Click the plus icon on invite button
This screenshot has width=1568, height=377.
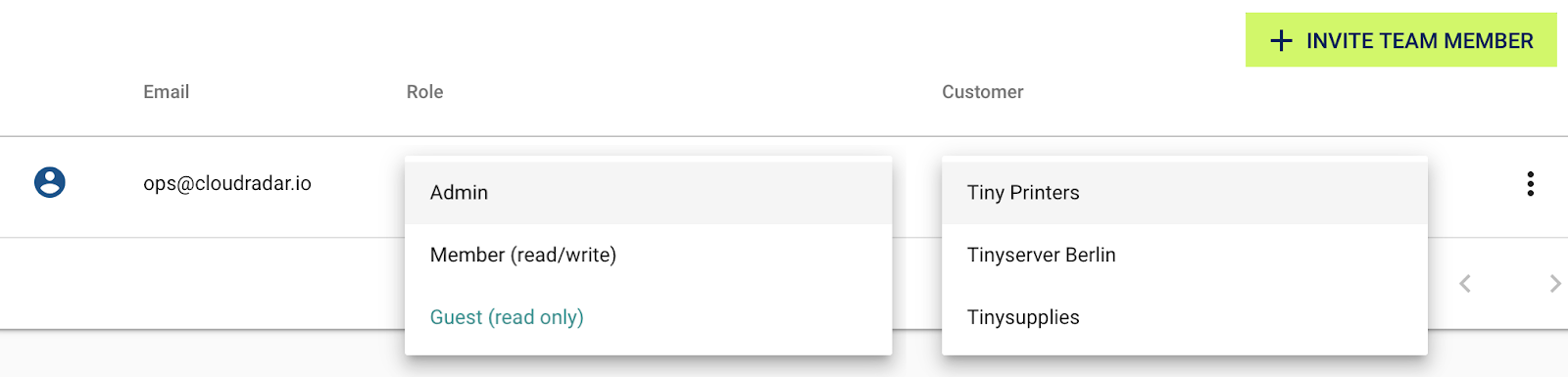pyautogui.click(x=1281, y=40)
